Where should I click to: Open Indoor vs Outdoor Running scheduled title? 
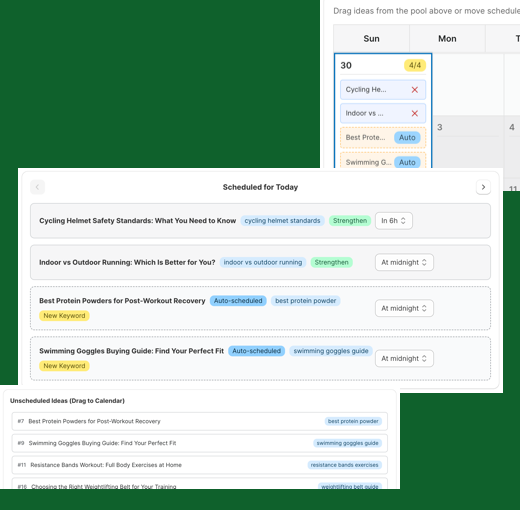pos(127,262)
